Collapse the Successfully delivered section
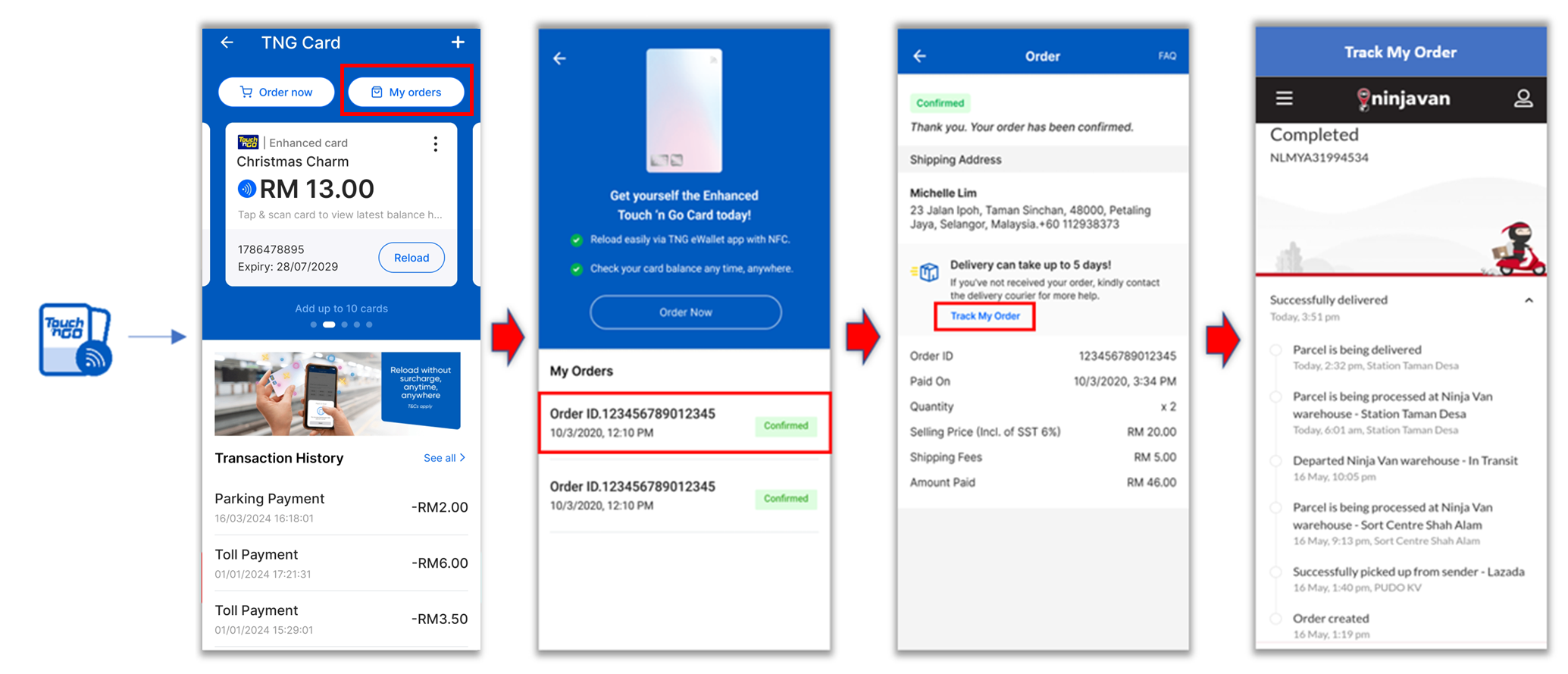 click(1529, 301)
